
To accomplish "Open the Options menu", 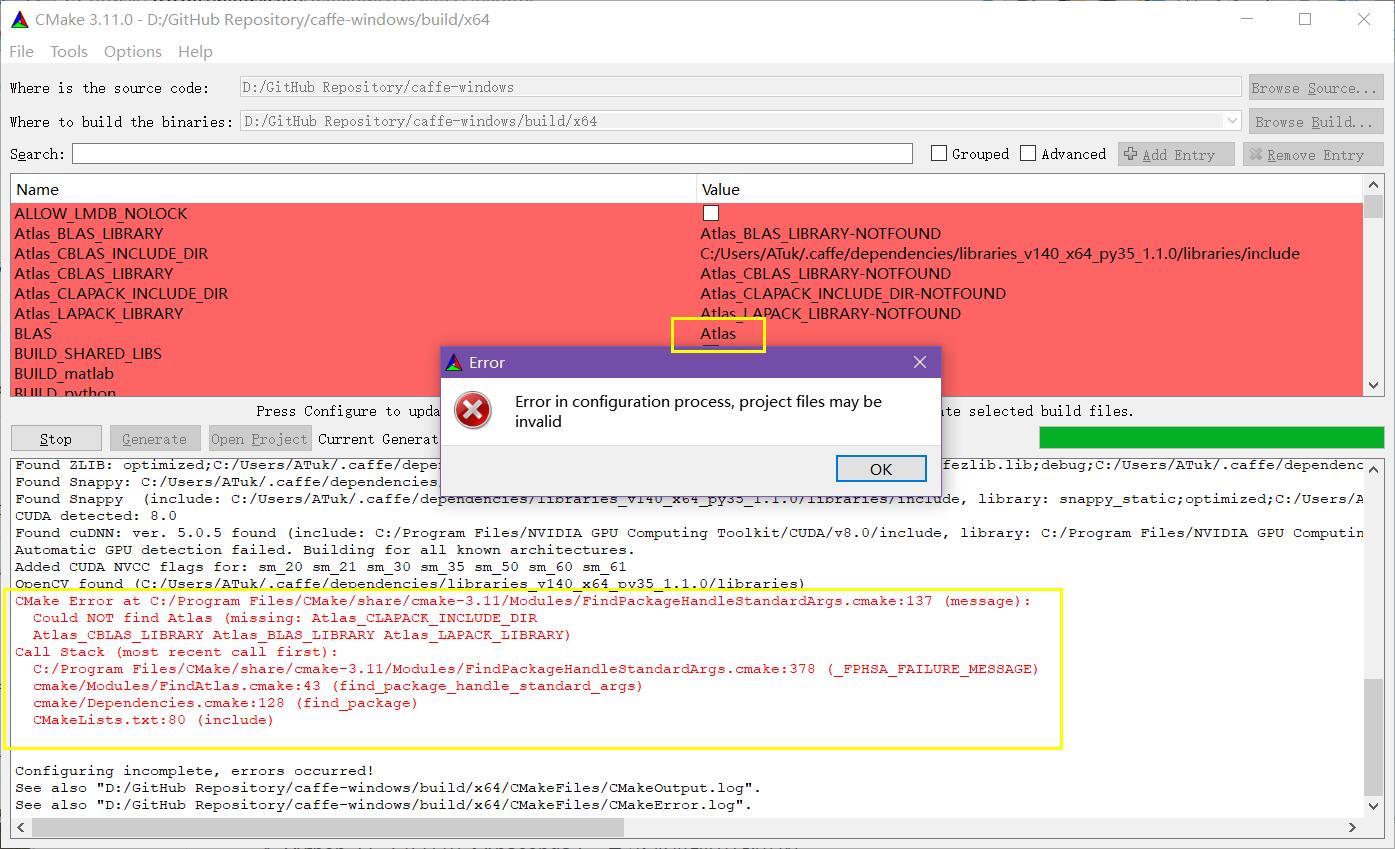I will [133, 51].
